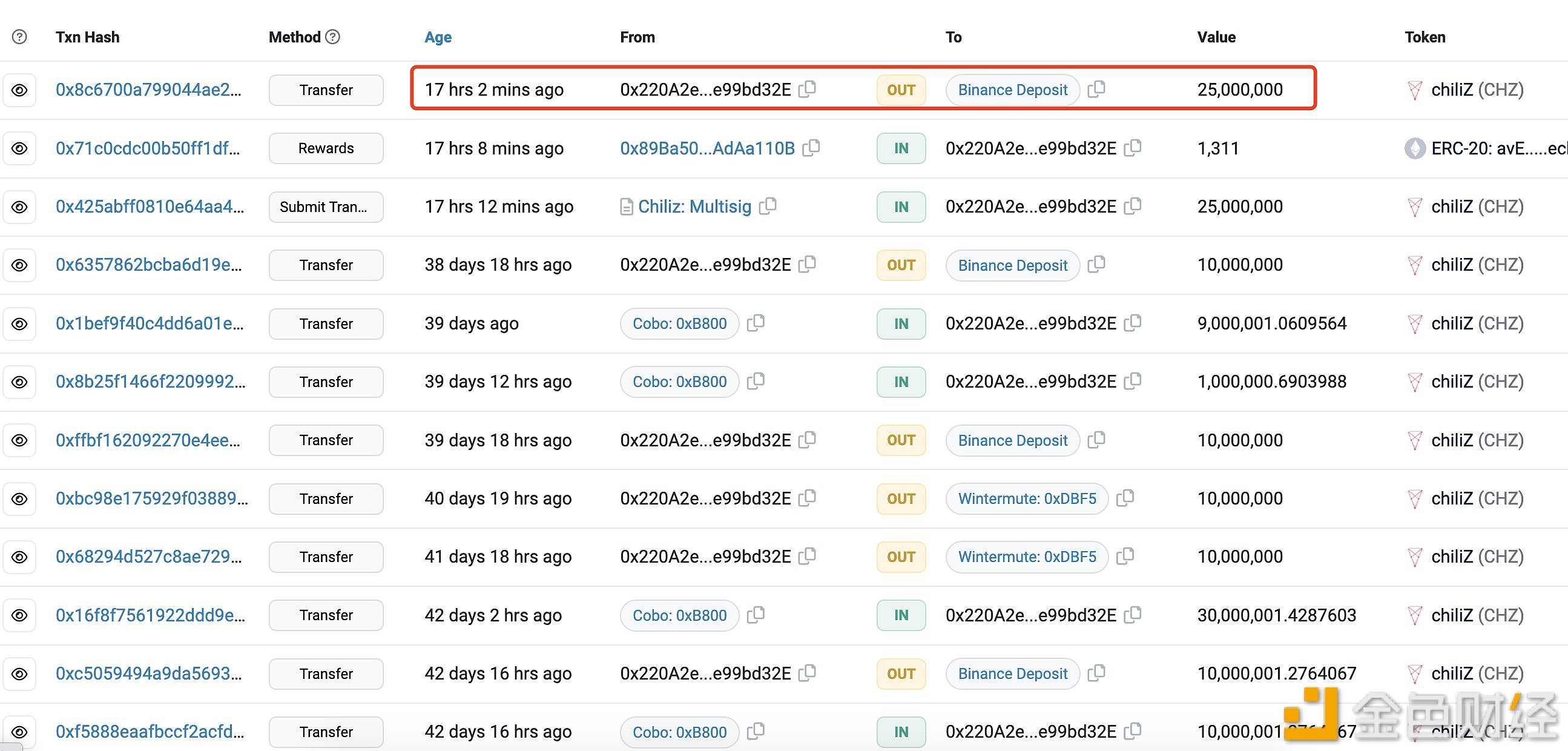Copy the Binance Deposit address in the 17 hrs 2 mins ago row

[1096, 89]
